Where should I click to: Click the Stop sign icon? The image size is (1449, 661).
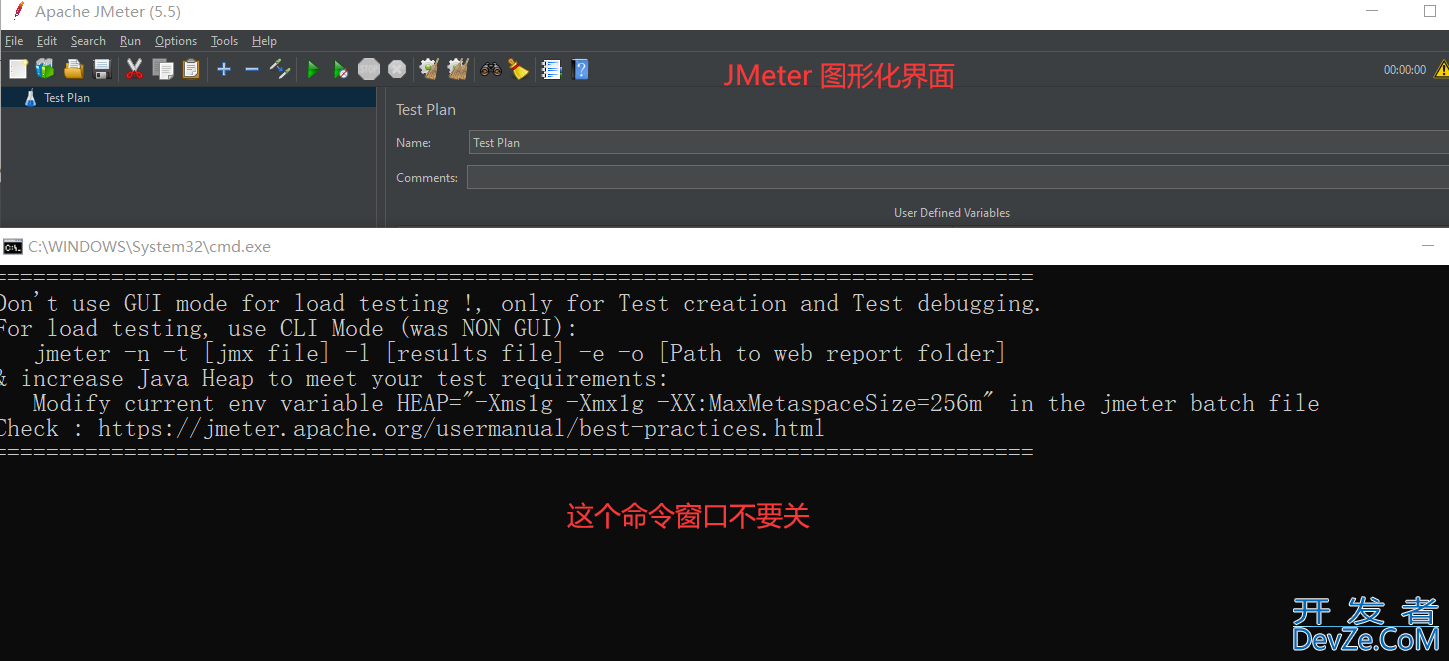pos(369,69)
